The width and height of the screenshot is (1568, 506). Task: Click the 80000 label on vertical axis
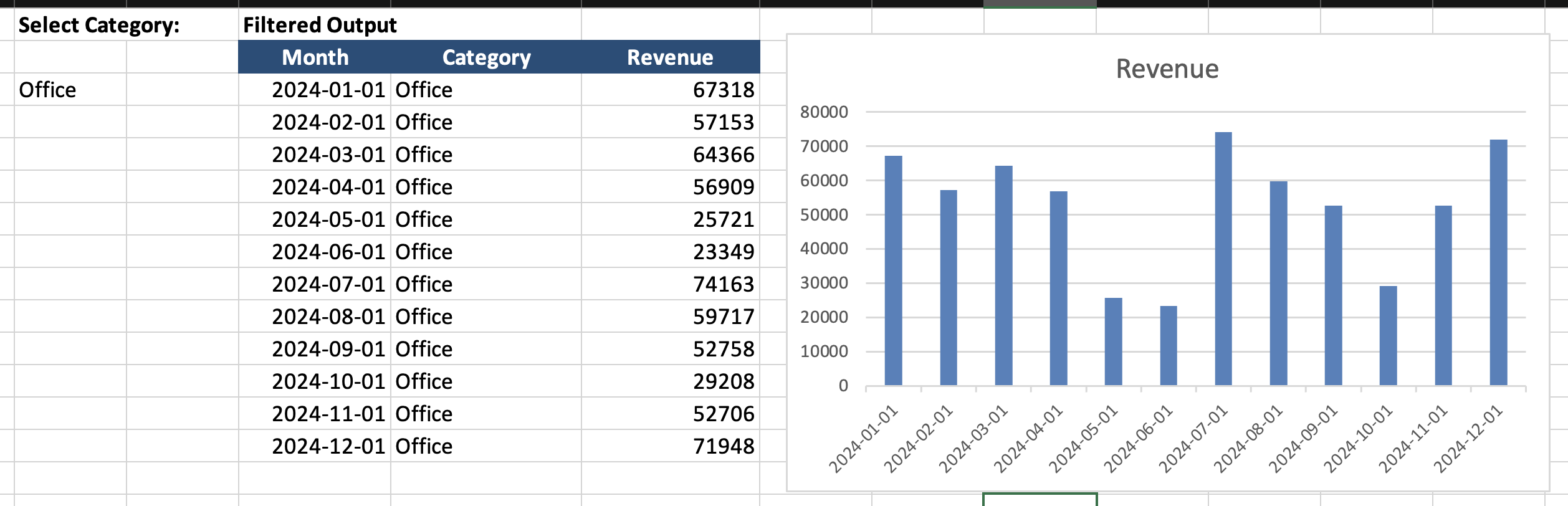click(824, 112)
